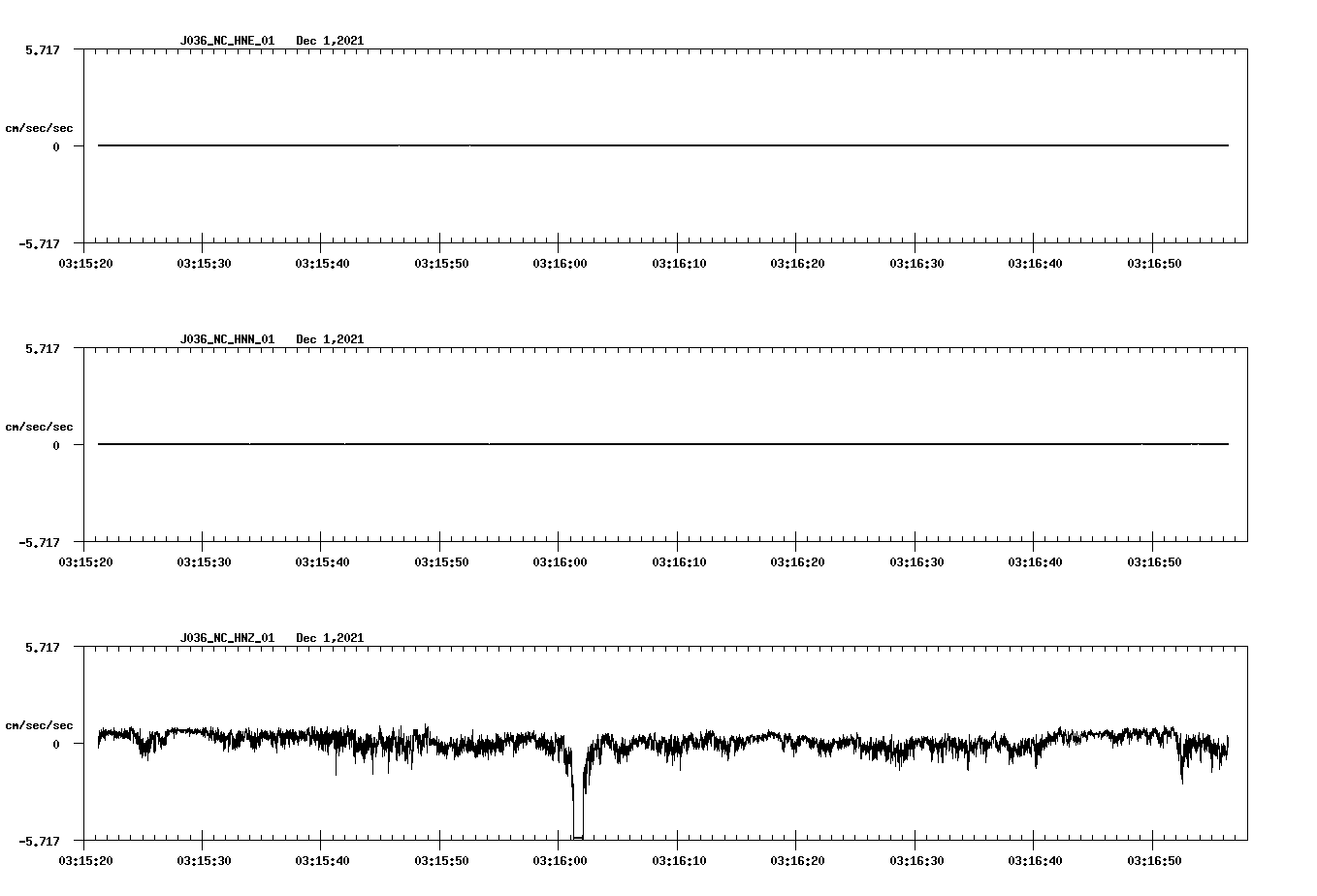
Task: Click the 03:15:30 time label under HNE plot
Action: 204,264
